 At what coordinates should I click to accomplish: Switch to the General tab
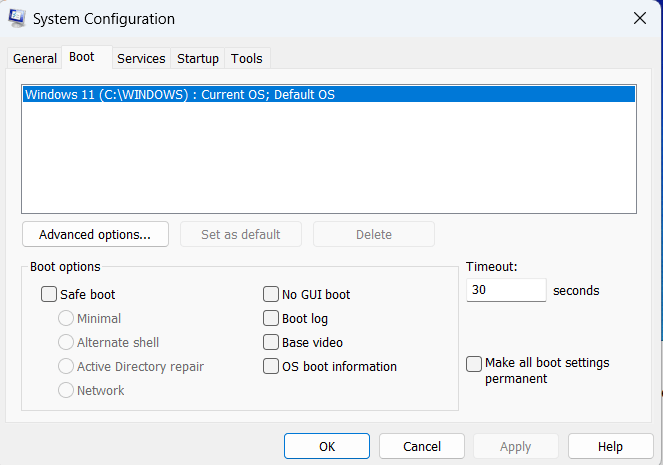(x=35, y=58)
